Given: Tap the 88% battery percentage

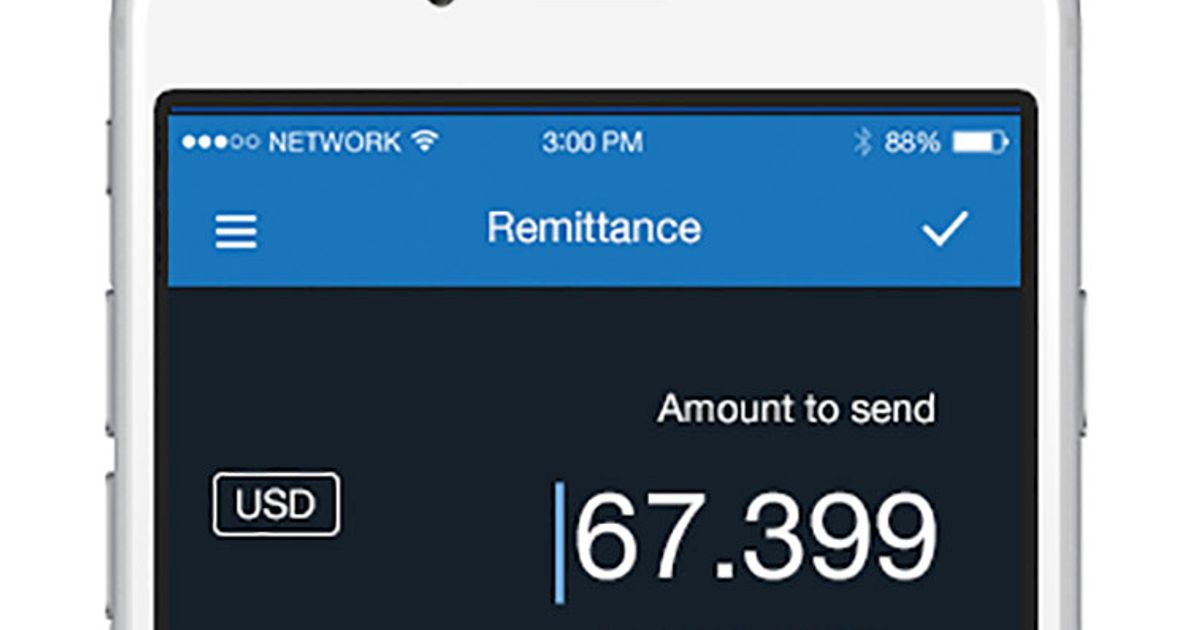Looking at the screenshot, I should click(912, 143).
